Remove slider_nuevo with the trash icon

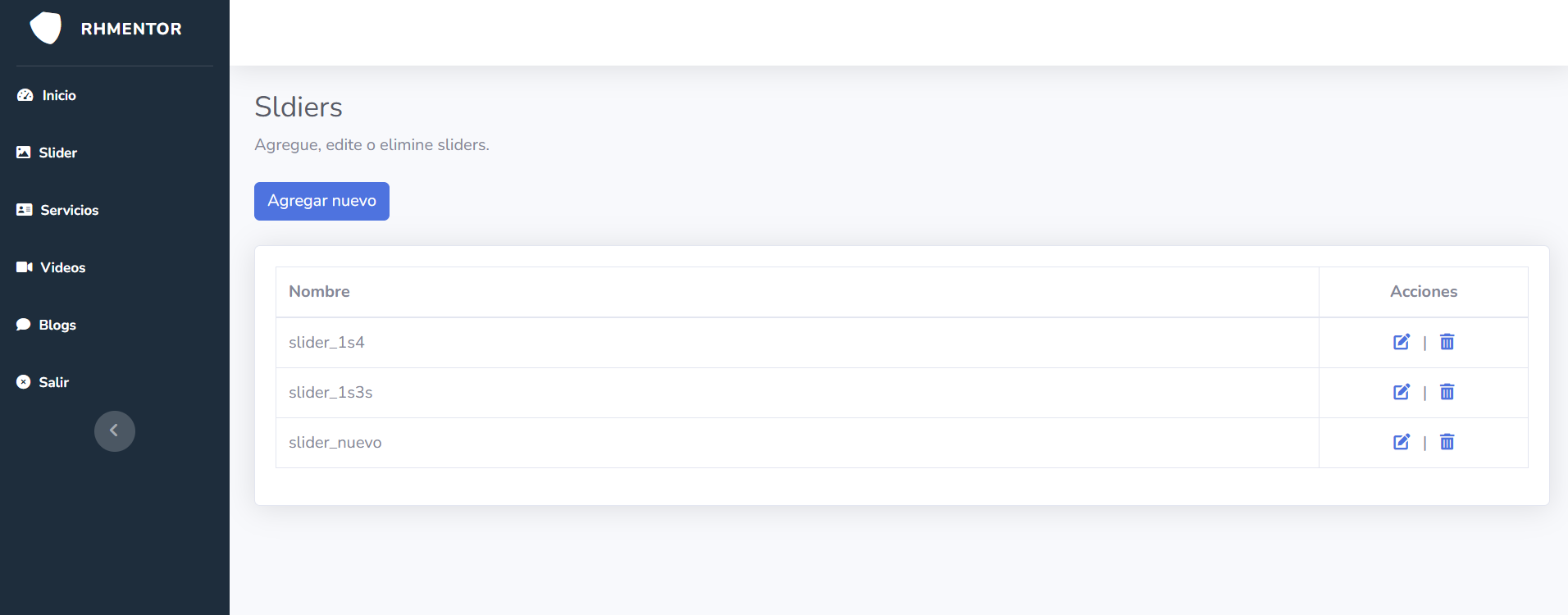coord(1447,442)
